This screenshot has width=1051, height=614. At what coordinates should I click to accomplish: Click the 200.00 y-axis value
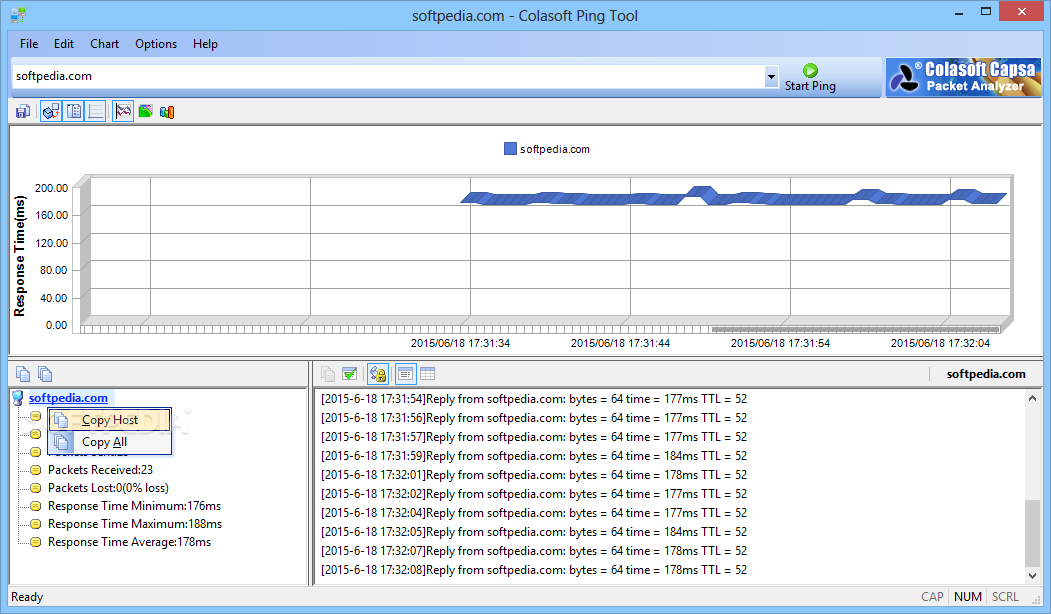[52, 188]
